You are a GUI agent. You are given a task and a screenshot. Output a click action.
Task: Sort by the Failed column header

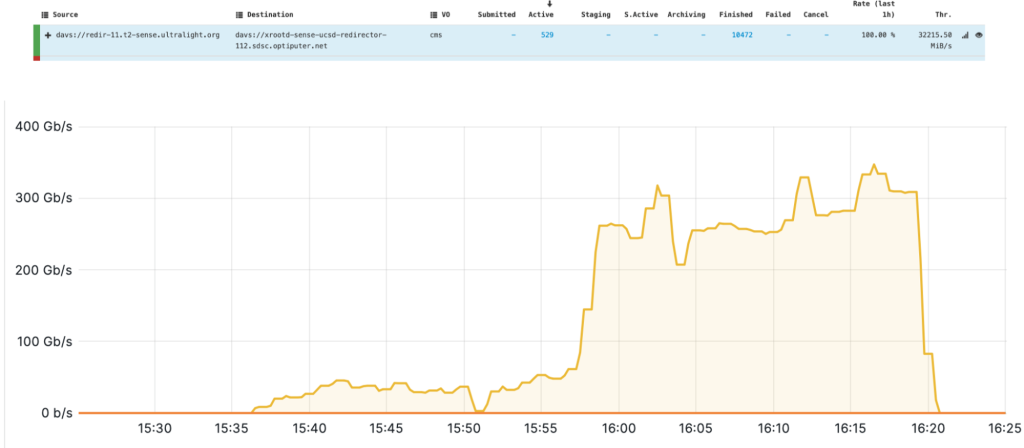pyautogui.click(x=777, y=15)
